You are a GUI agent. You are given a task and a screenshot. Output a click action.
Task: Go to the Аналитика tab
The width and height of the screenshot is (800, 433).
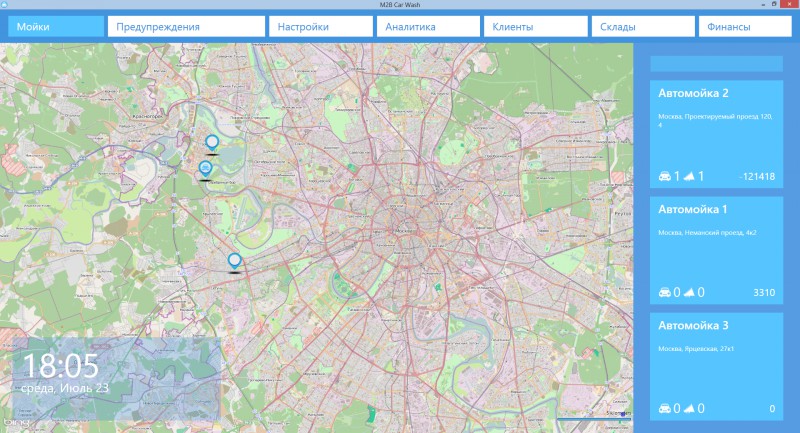[429, 27]
